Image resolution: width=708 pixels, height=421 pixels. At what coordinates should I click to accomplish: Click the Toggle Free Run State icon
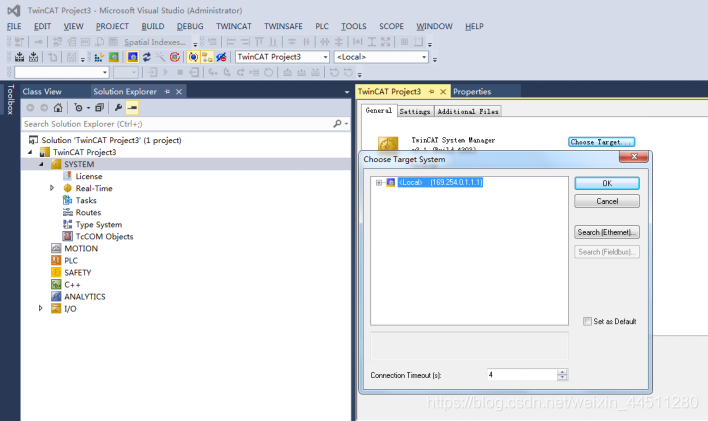(175, 57)
